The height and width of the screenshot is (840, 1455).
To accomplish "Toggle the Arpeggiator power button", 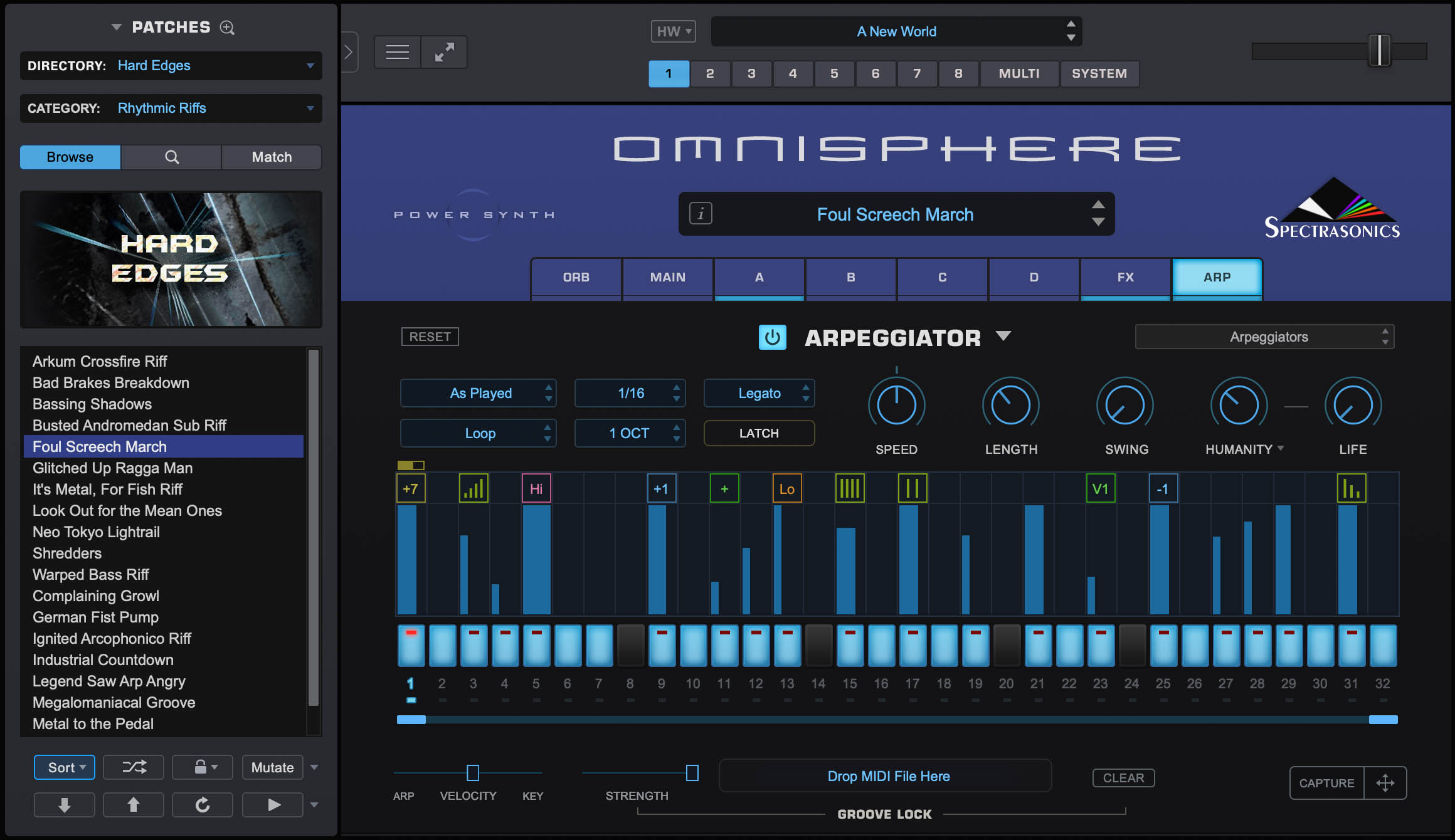I will coord(772,337).
